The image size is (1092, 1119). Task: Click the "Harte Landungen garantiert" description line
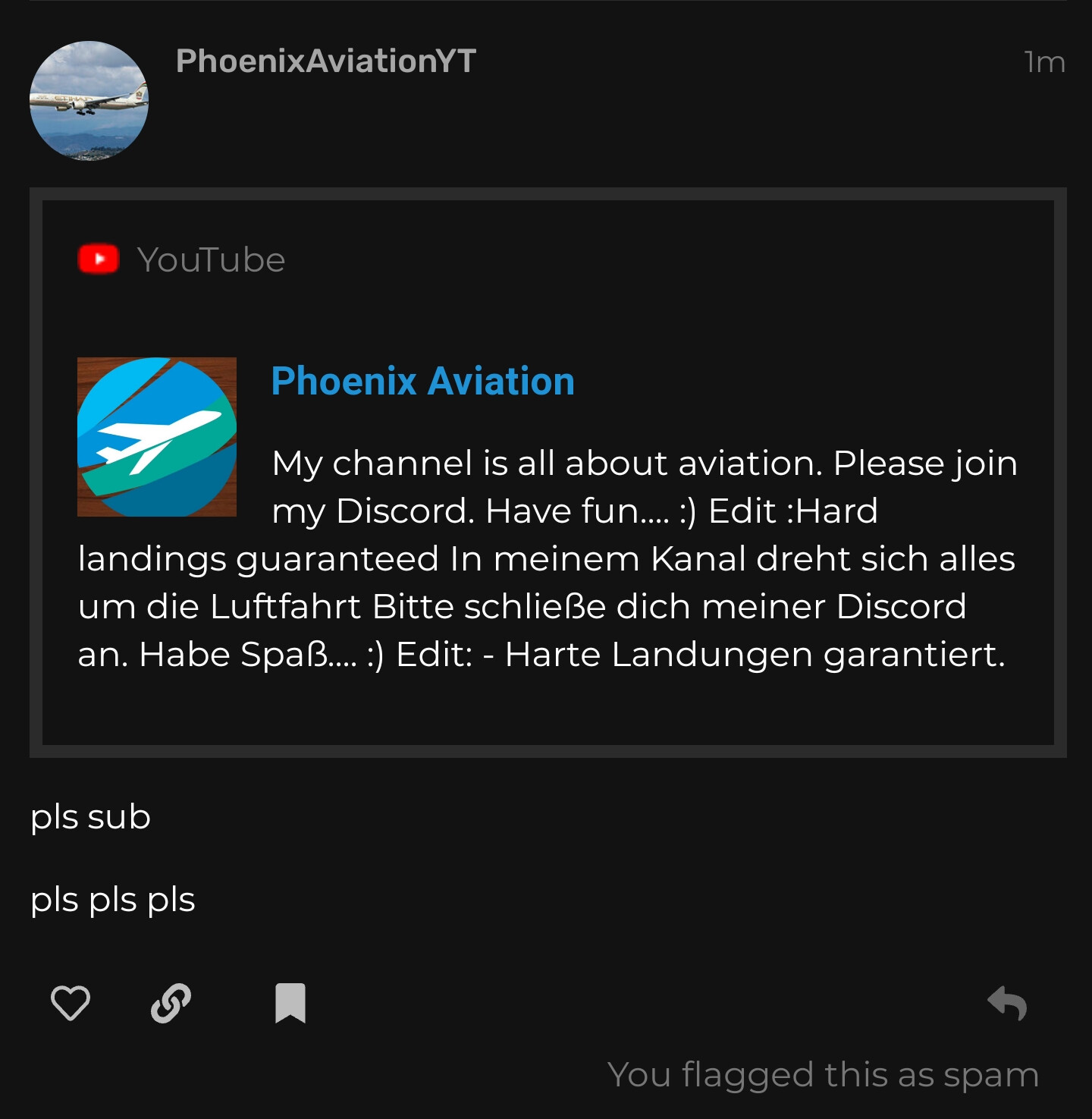[x=541, y=654]
